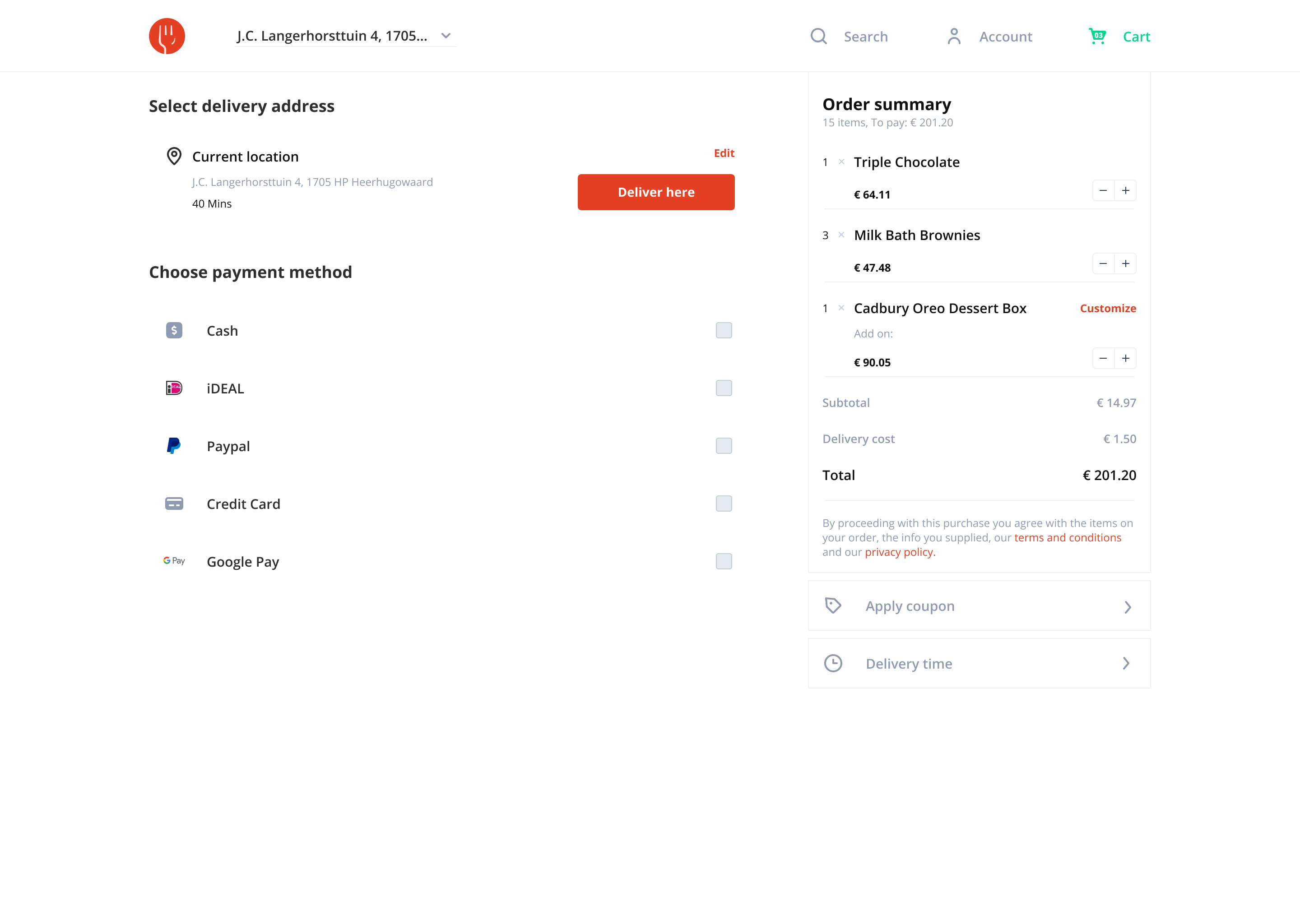Click the Apply coupon label
This screenshot has height=924, width=1300.
point(910,606)
